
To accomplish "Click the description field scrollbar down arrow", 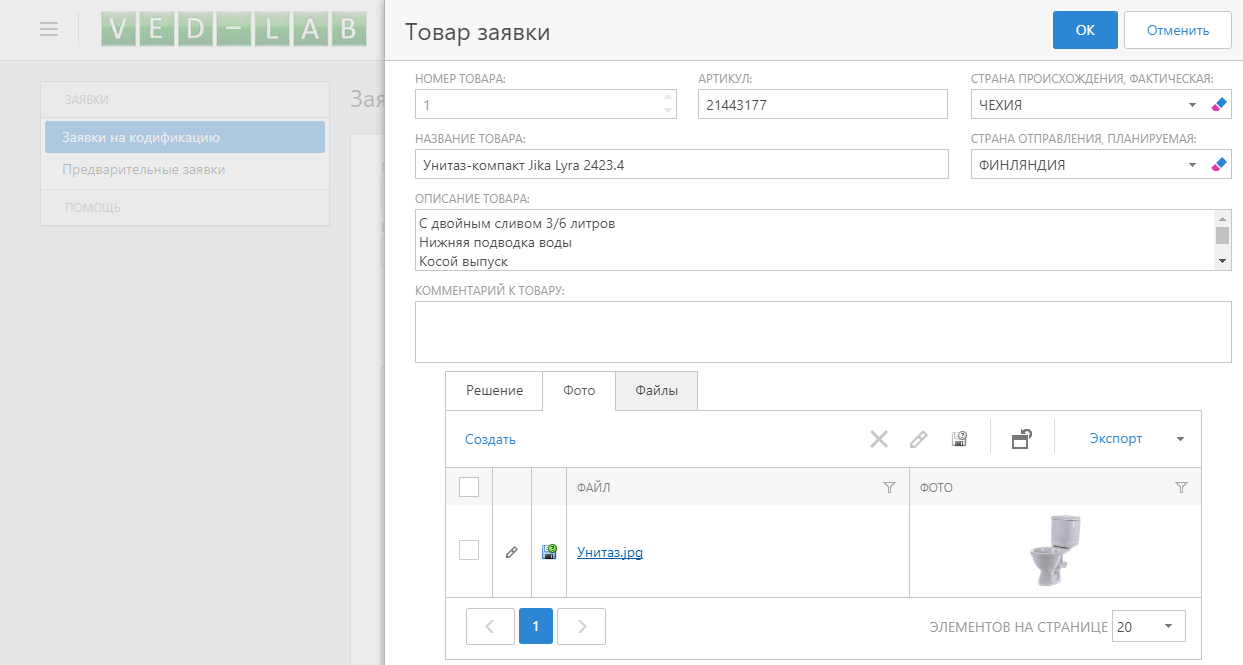I will pyautogui.click(x=1222, y=261).
